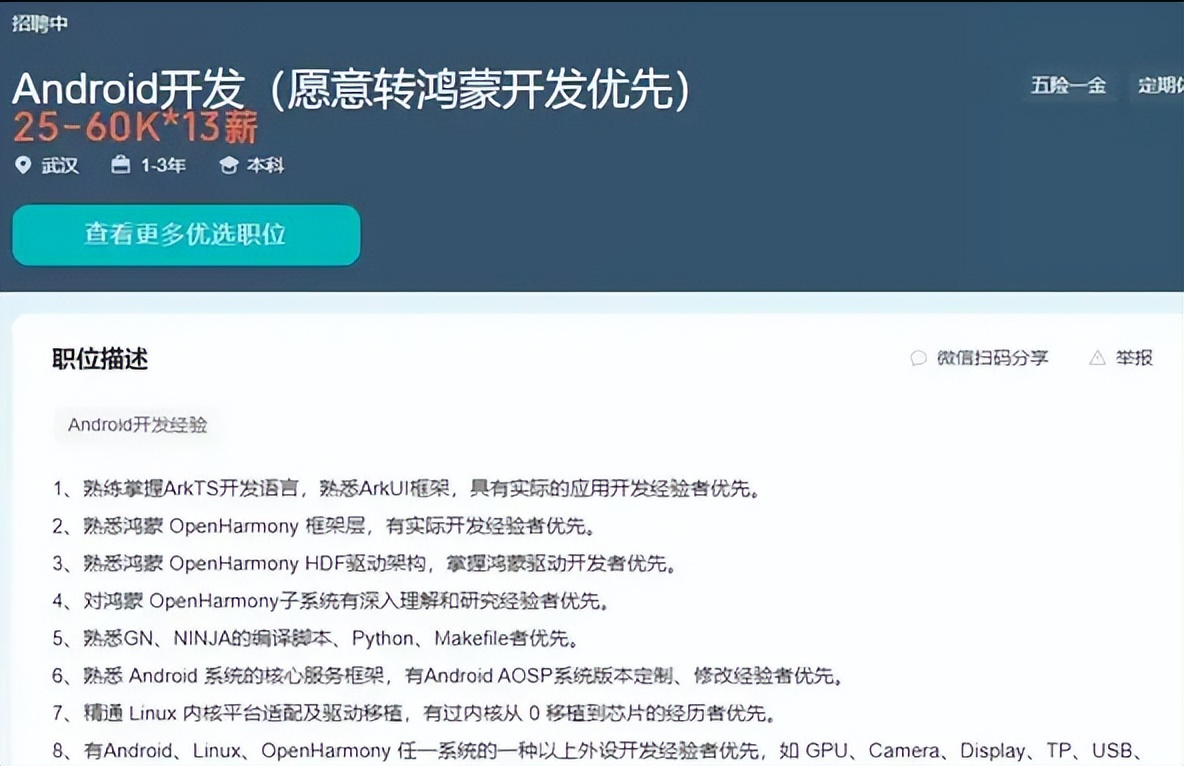The image size is (1184, 766).
Task: Click the briefcase icon beside 1-3年
Action: (120, 166)
